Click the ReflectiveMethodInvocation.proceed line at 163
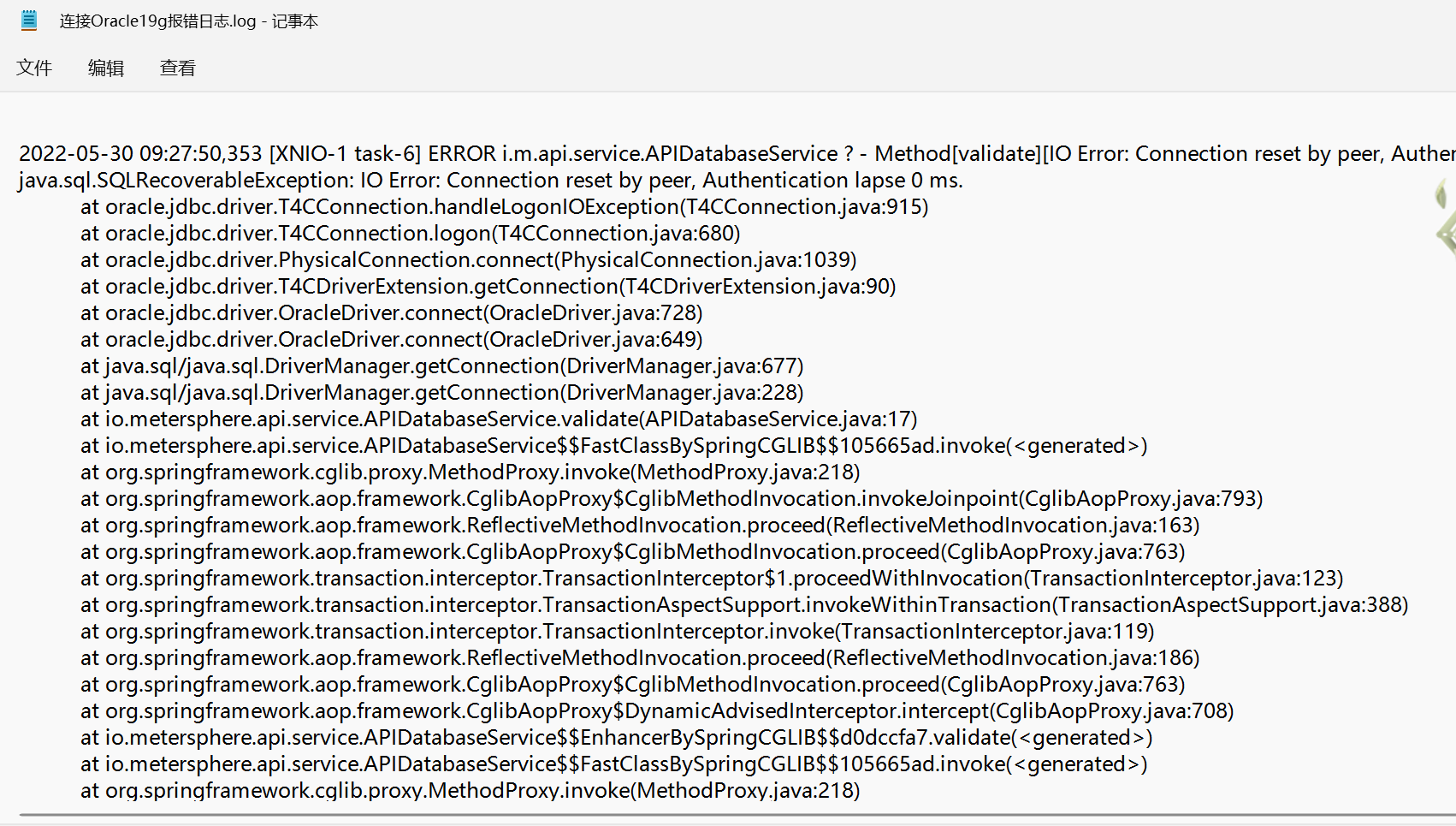 tap(637, 525)
